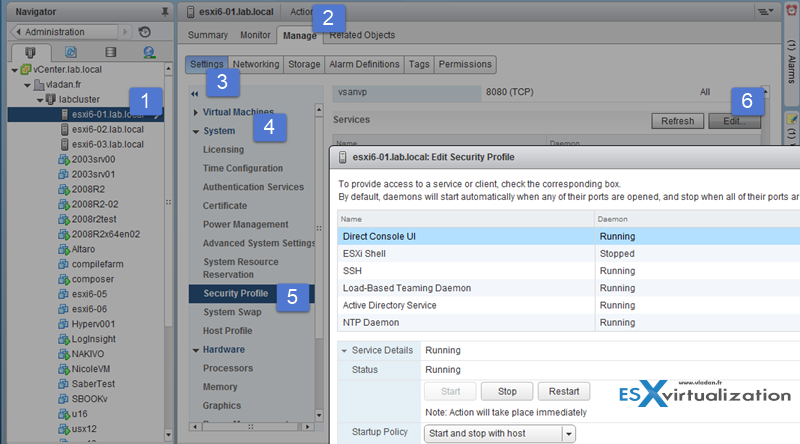Select Active Directory Service row
Viewport: 800px width, 444px height.
[568, 305]
